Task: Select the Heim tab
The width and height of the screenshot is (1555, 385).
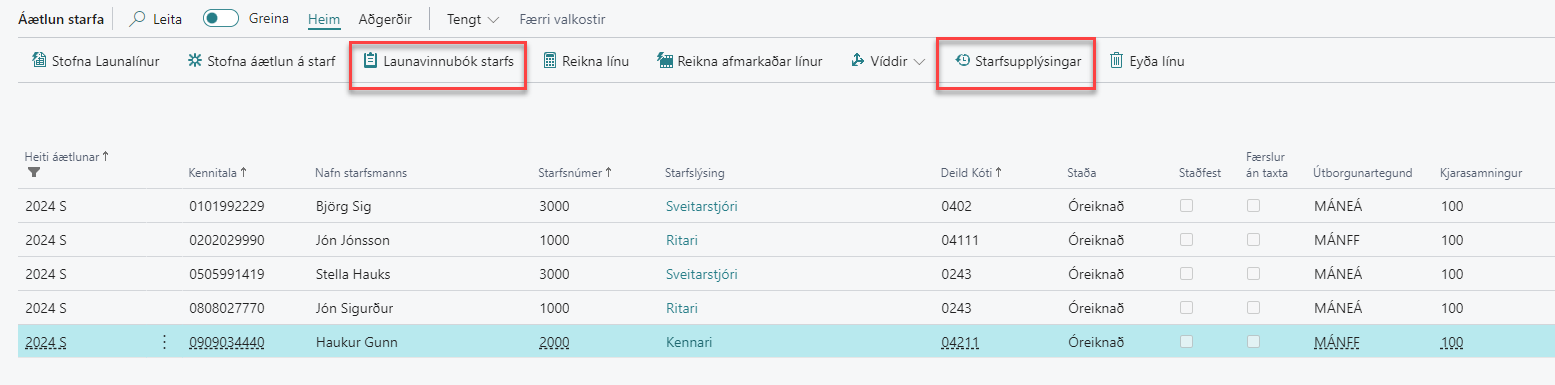Action: tap(324, 19)
